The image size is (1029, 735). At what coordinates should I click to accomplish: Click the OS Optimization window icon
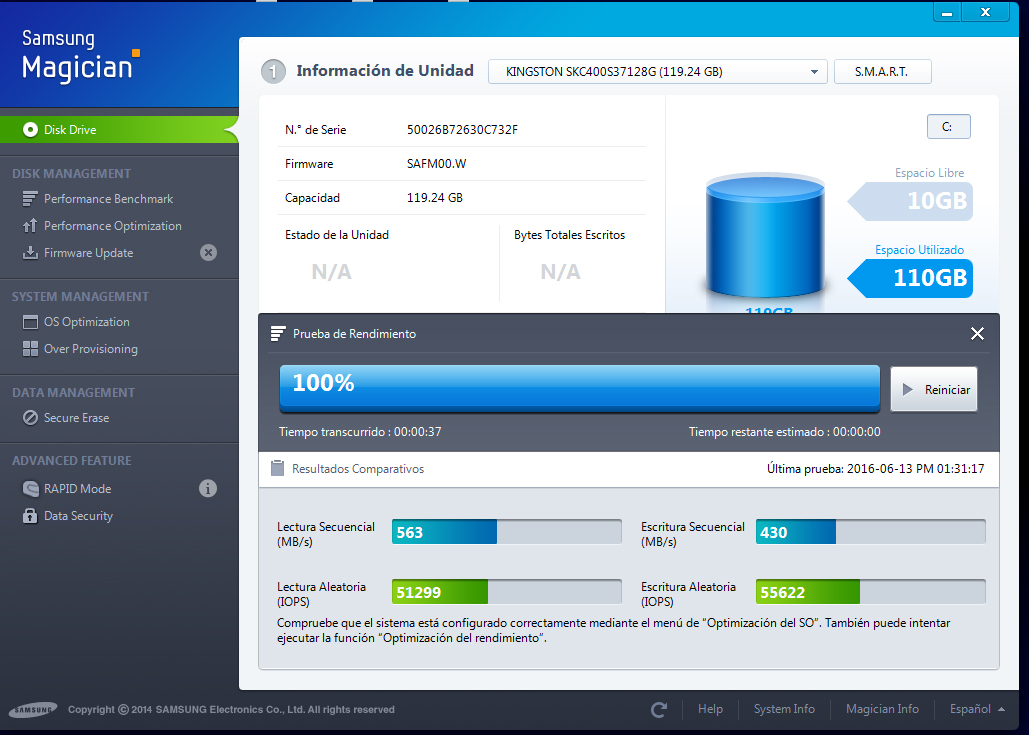[x=30, y=322]
